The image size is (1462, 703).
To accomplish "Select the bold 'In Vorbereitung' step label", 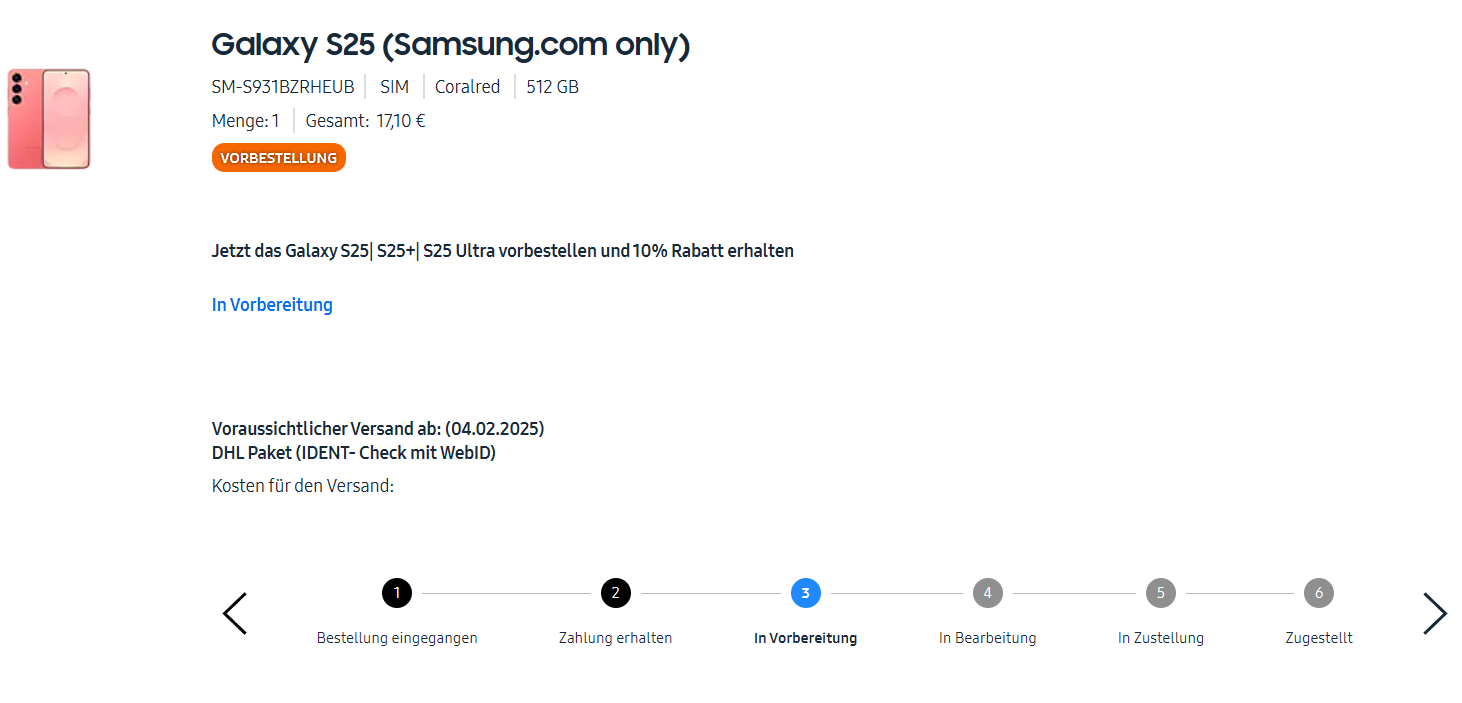I will [805, 638].
